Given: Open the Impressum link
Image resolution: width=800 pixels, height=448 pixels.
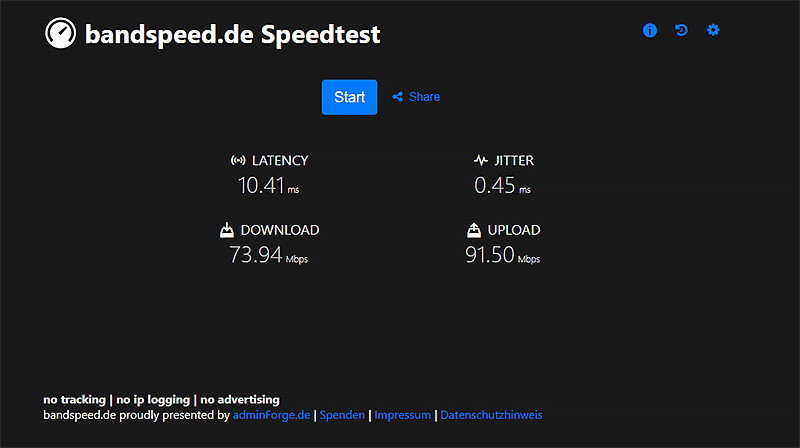Looking at the screenshot, I should tap(403, 415).
